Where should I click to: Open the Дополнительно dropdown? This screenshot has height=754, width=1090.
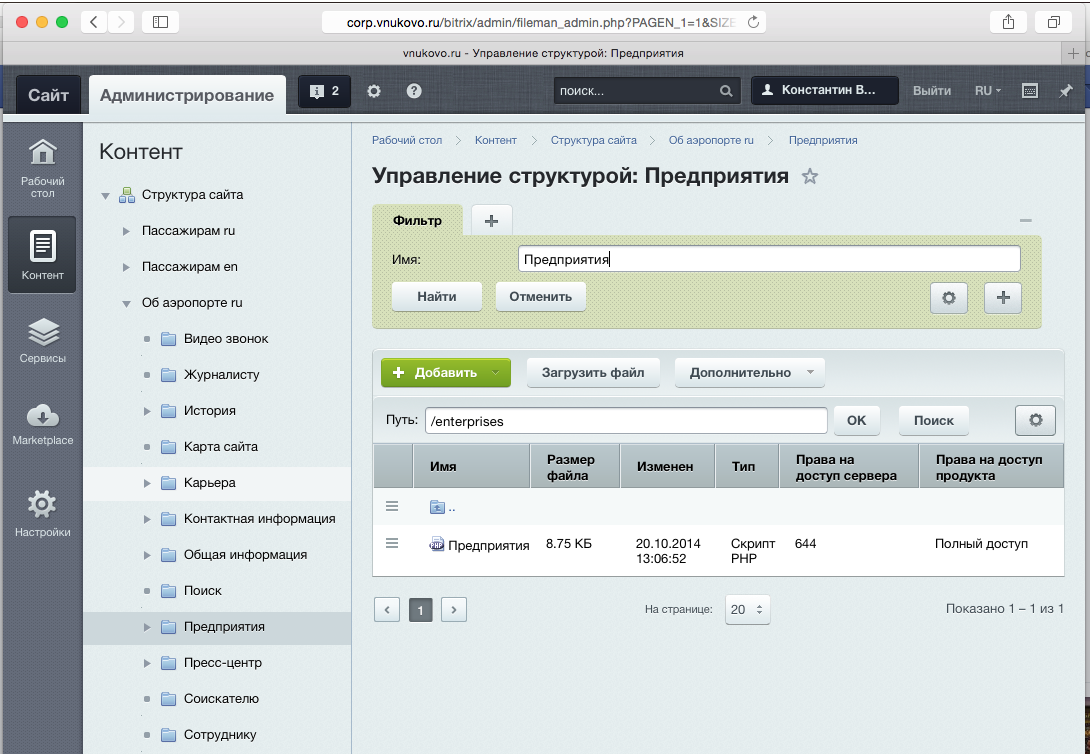749,372
